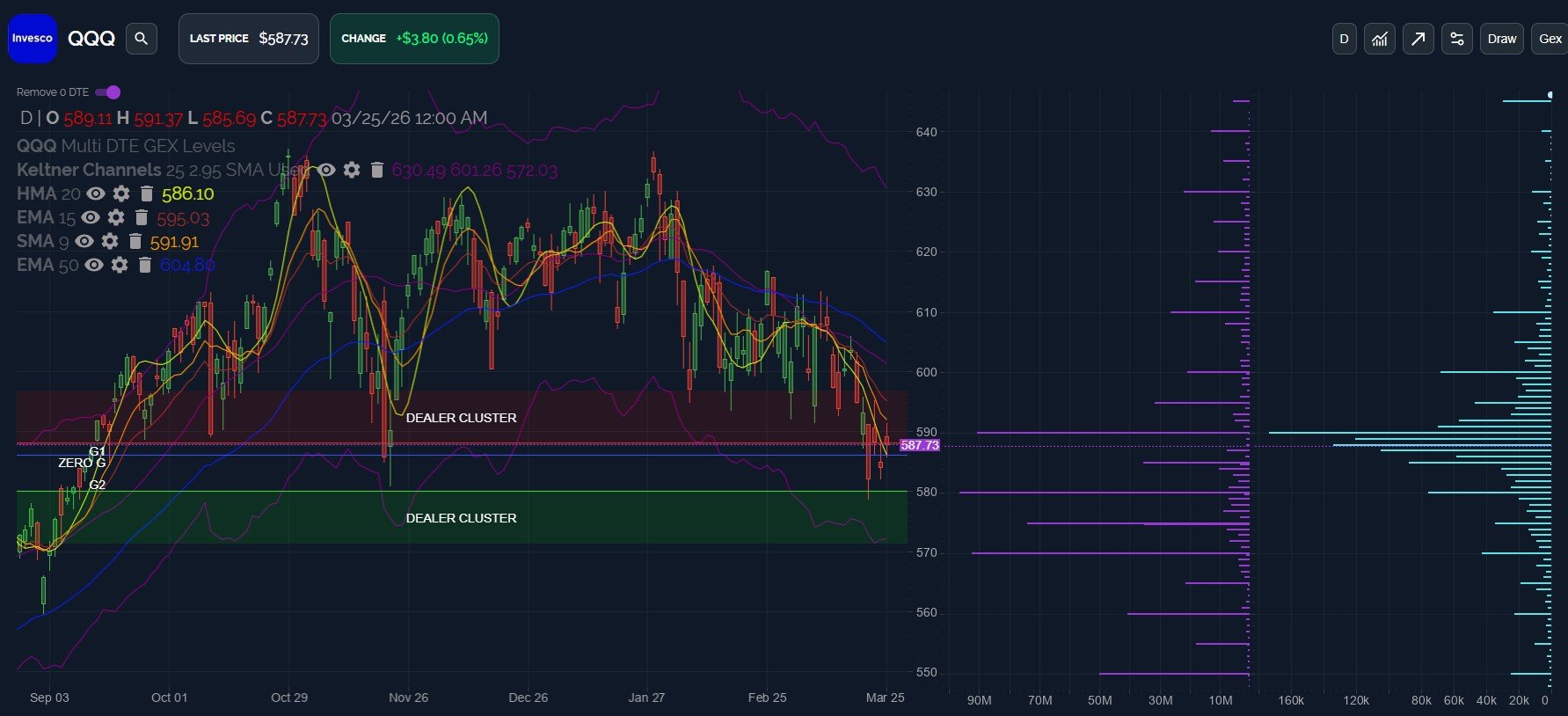Click the Change +$3.80 (0.65%) box
The image size is (1568, 716).
[414, 39]
